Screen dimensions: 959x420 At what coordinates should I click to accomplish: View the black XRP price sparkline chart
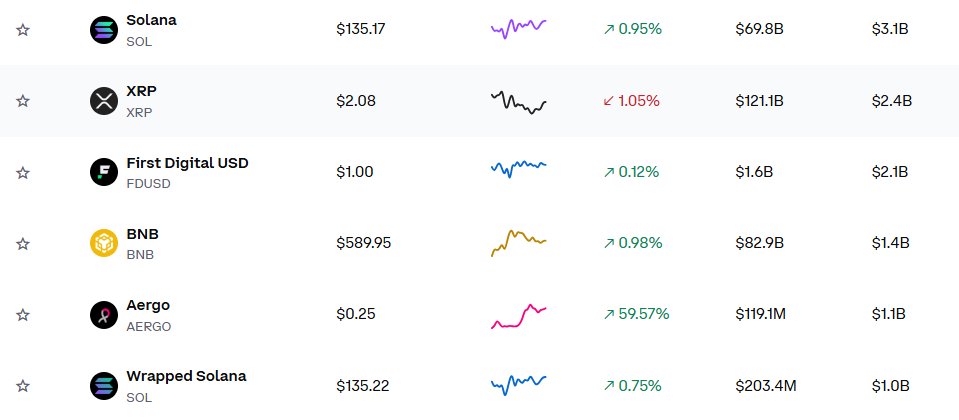518,101
